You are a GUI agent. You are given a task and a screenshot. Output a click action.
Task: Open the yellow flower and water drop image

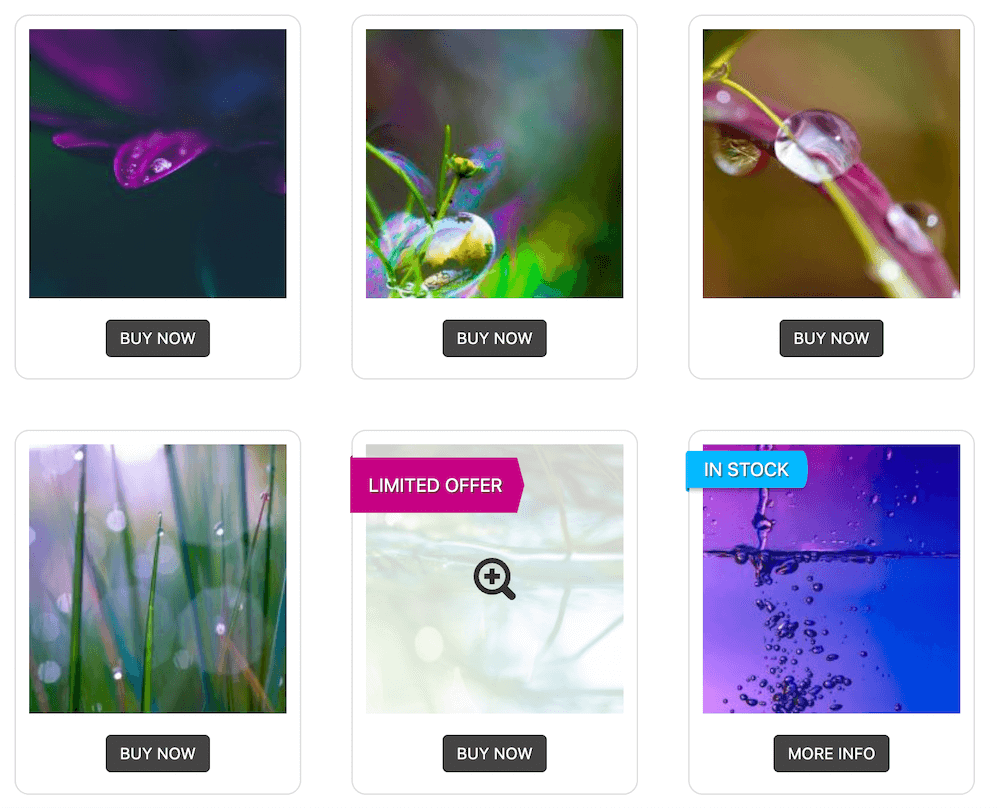pos(494,163)
